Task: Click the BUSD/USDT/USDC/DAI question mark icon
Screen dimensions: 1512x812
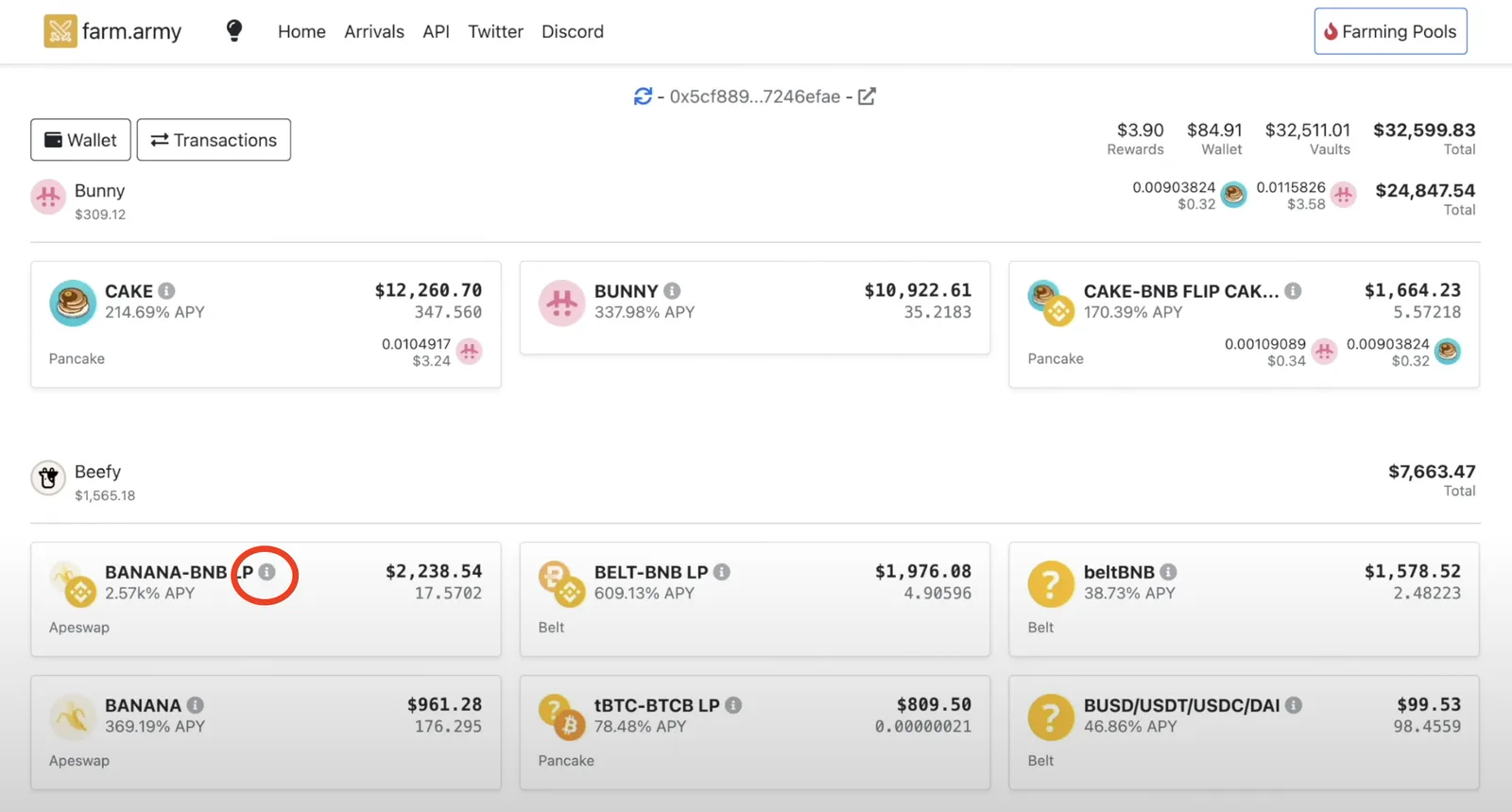Action: click(1051, 717)
